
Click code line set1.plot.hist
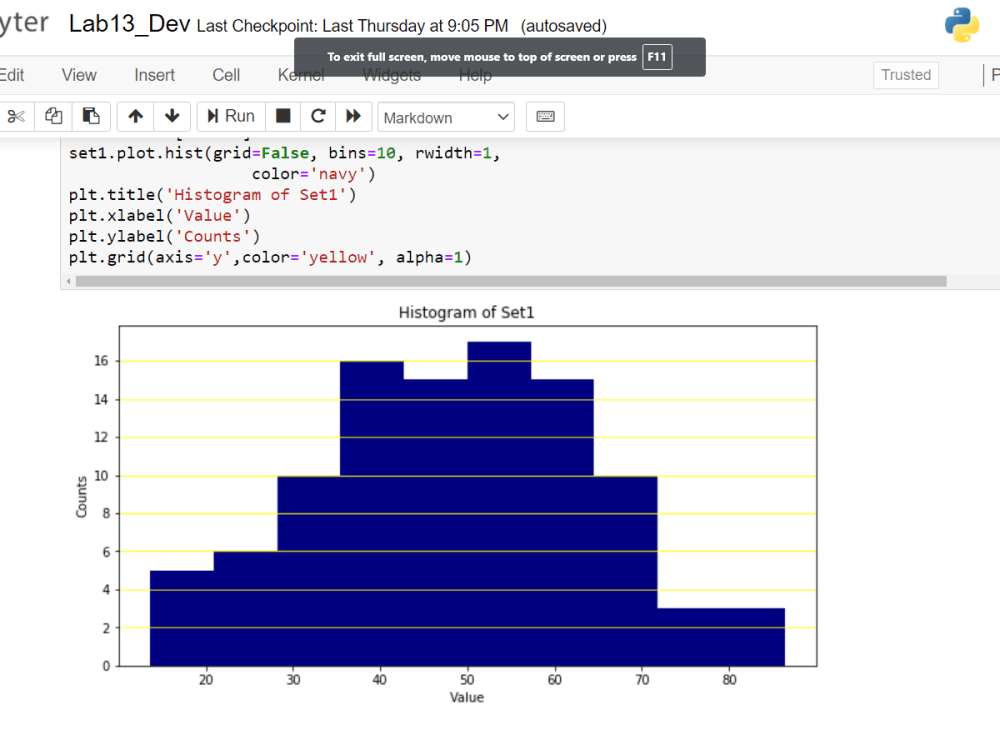[284, 153]
